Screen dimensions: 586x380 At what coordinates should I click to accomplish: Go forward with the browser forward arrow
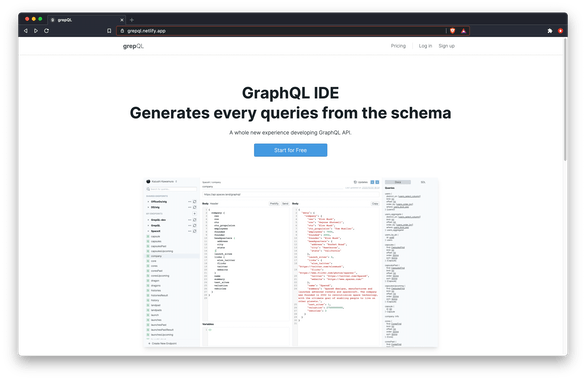(36, 31)
